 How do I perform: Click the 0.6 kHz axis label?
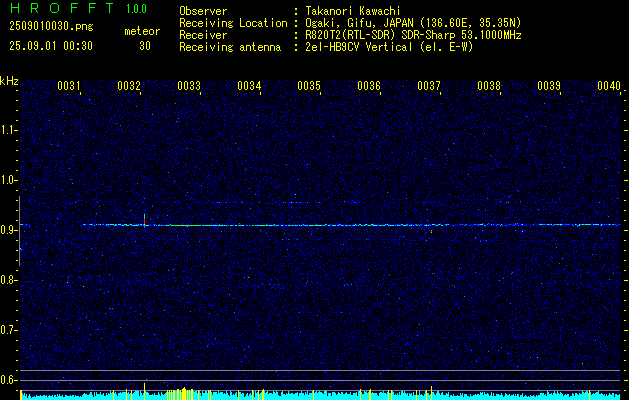coord(9,380)
